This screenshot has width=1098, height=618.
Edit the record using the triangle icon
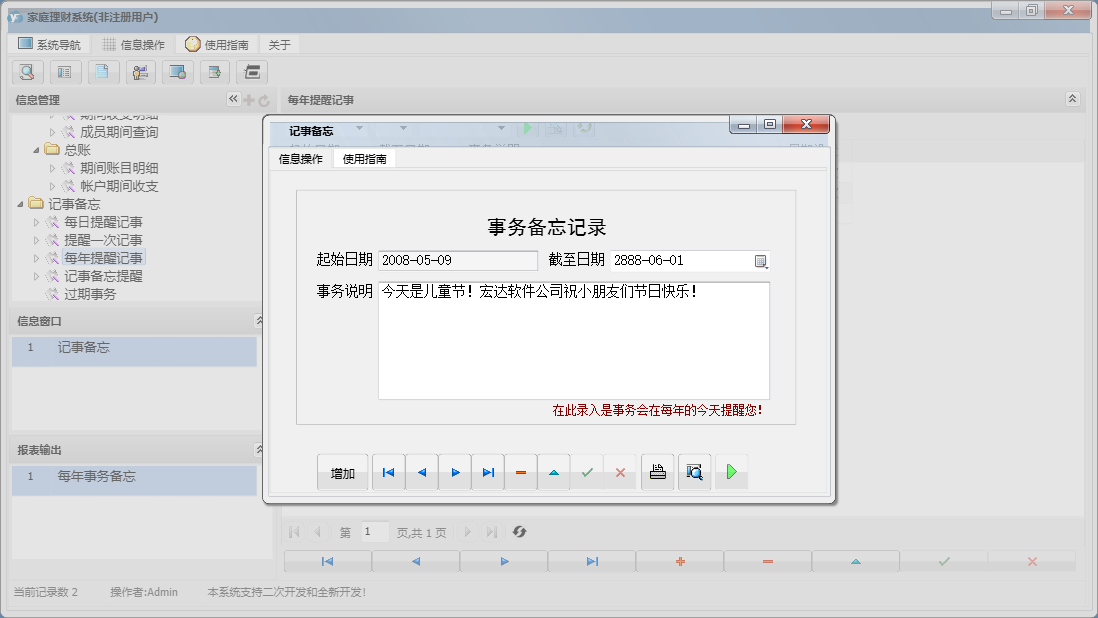[x=554, y=471]
